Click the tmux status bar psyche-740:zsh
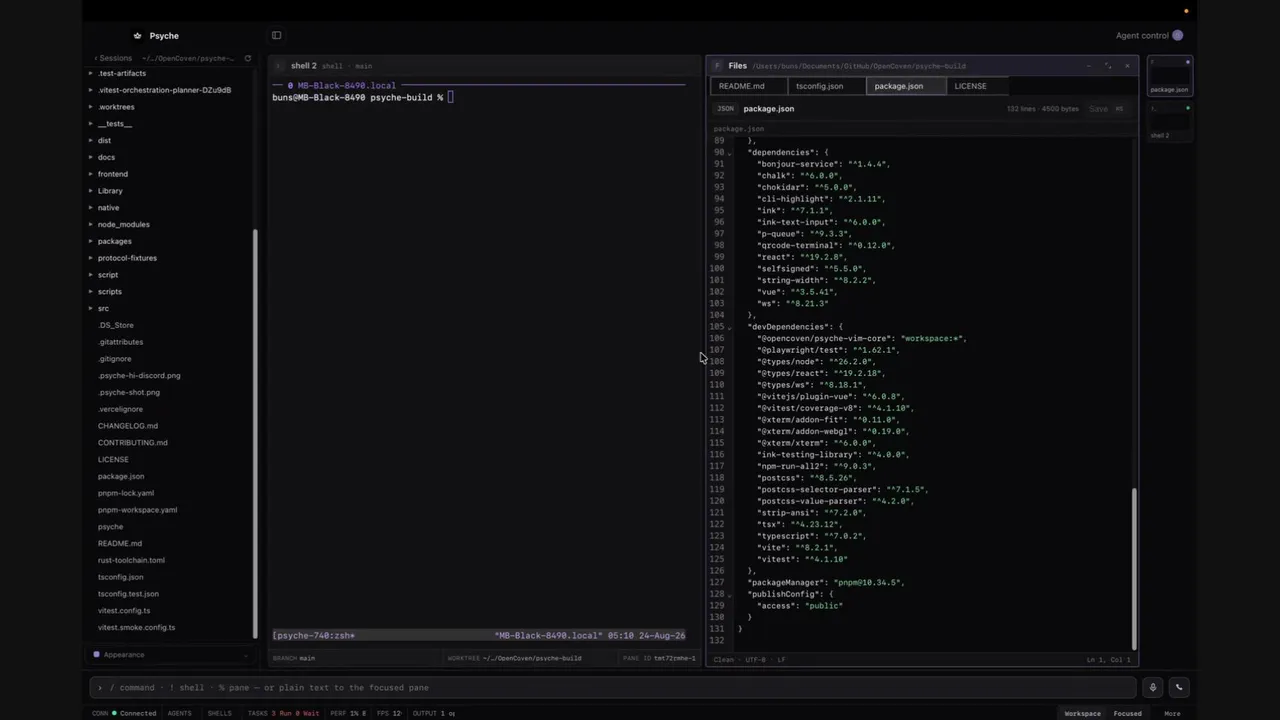This screenshot has height=720, width=1280. [x=314, y=635]
